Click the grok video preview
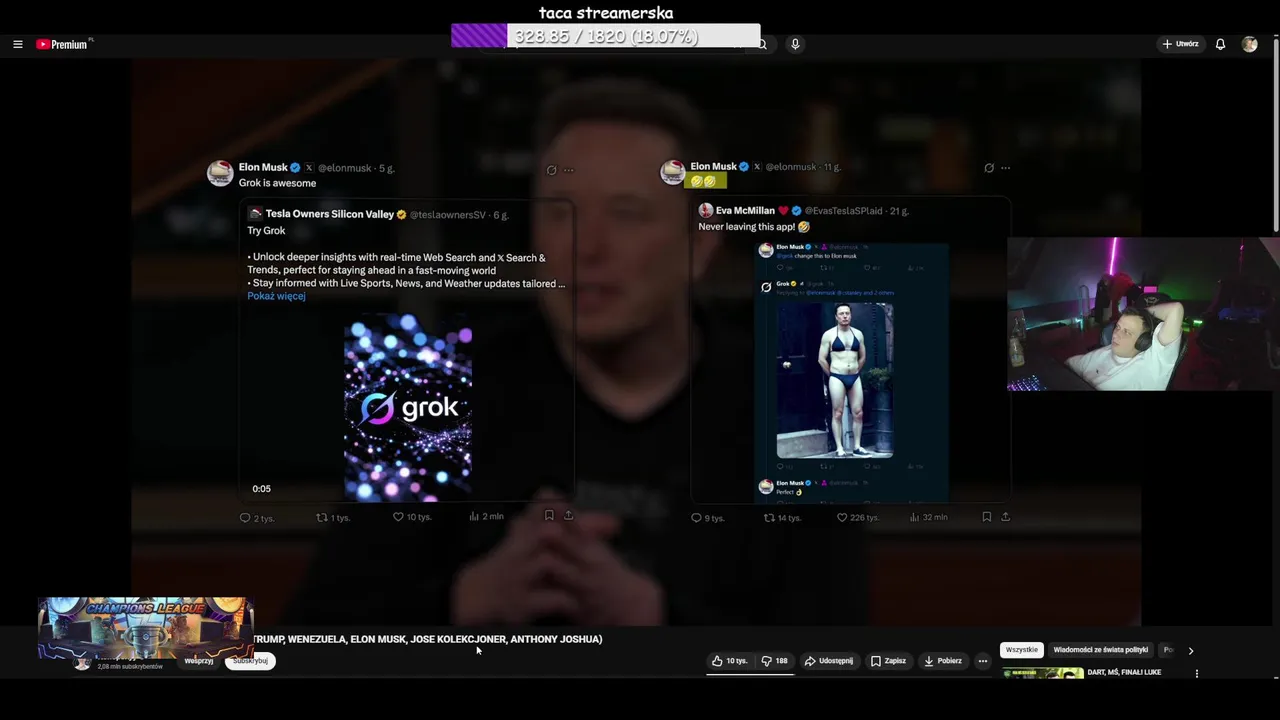Image resolution: width=1280 pixels, height=720 pixels. tap(408, 407)
